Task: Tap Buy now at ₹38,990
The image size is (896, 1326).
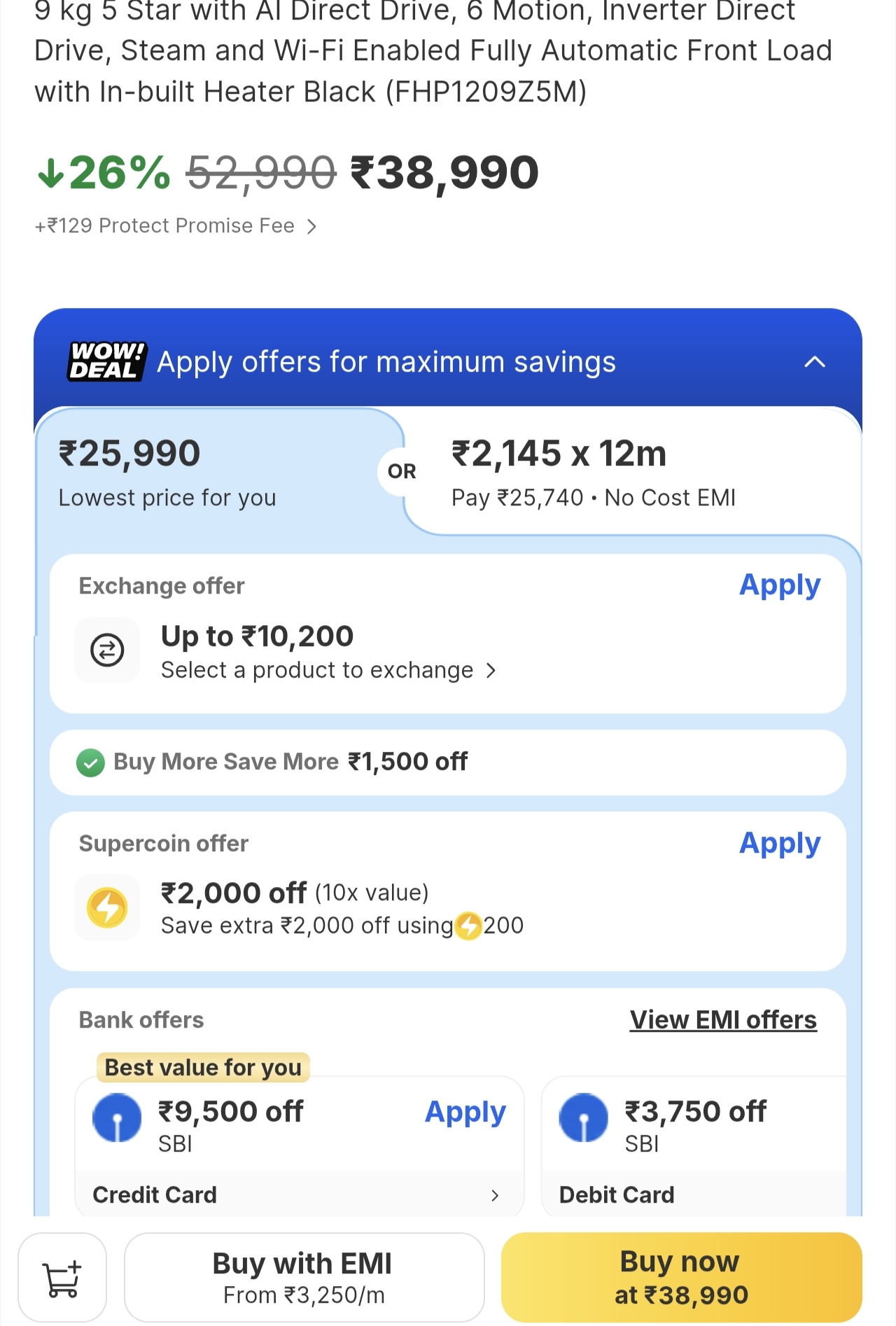Action: [681, 1278]
